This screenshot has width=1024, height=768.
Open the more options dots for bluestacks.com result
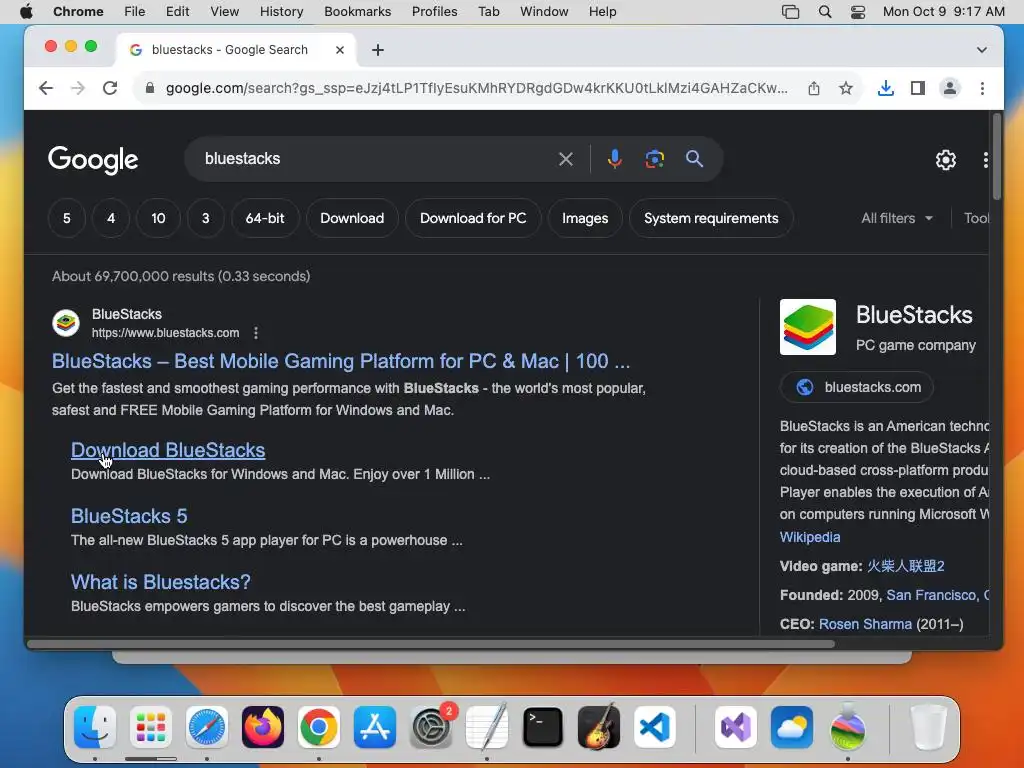point(256,333)
